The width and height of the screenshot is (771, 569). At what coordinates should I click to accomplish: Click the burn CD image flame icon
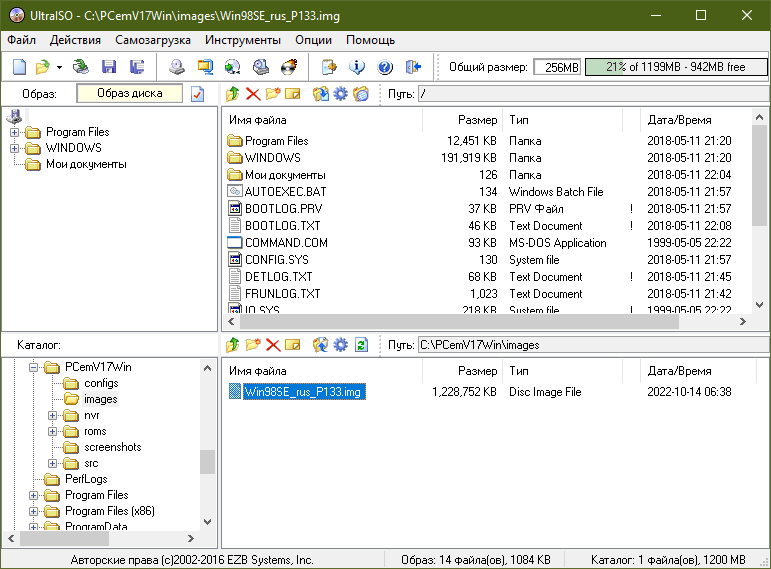[x=288, y=67]
